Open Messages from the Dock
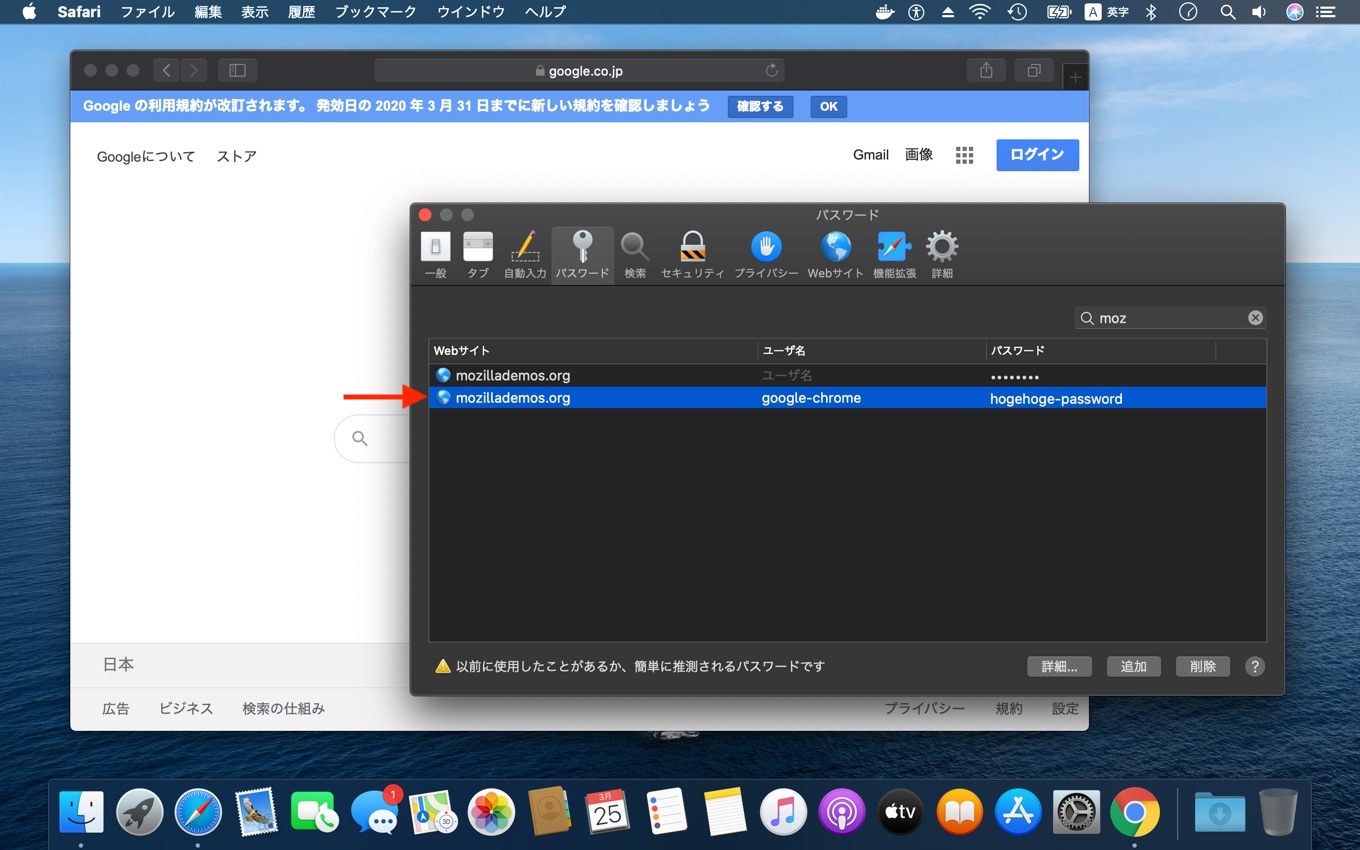This screenshot has width=1360, height=850. tap(375, 812)
